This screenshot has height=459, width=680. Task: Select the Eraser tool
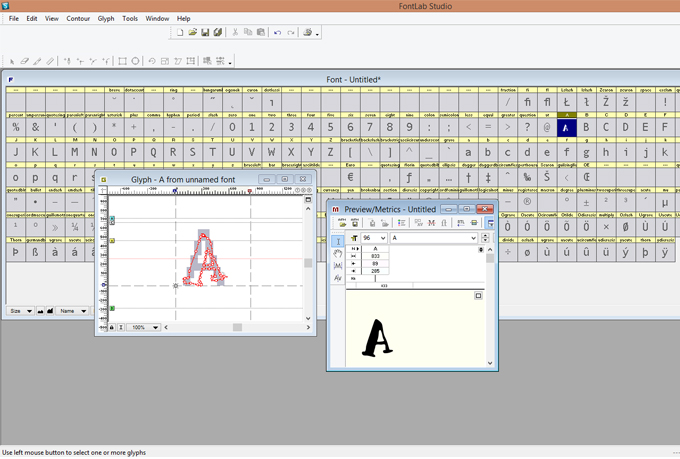(25, 61)
